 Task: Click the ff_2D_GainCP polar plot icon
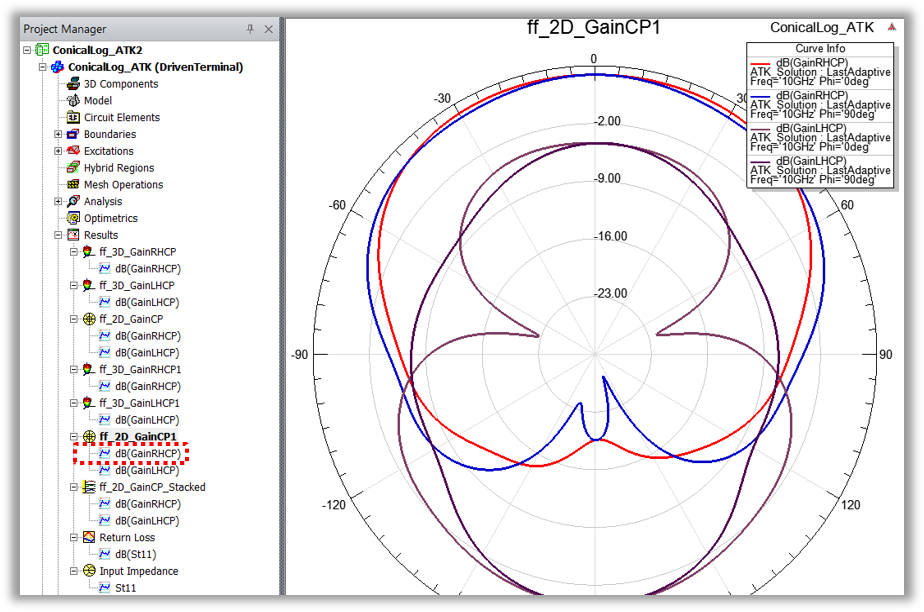88,319
